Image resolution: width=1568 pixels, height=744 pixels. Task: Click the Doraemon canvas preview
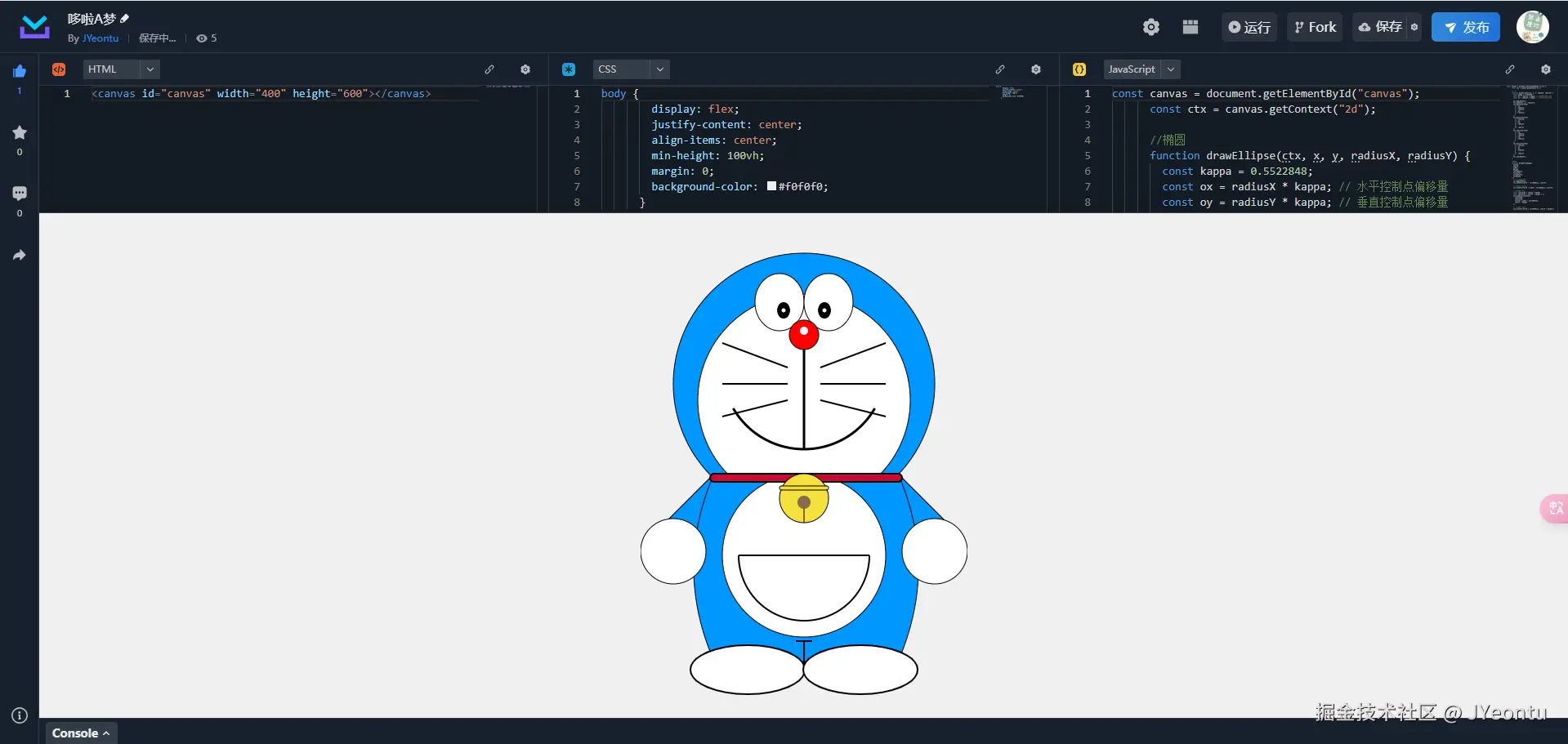[804, 474]
